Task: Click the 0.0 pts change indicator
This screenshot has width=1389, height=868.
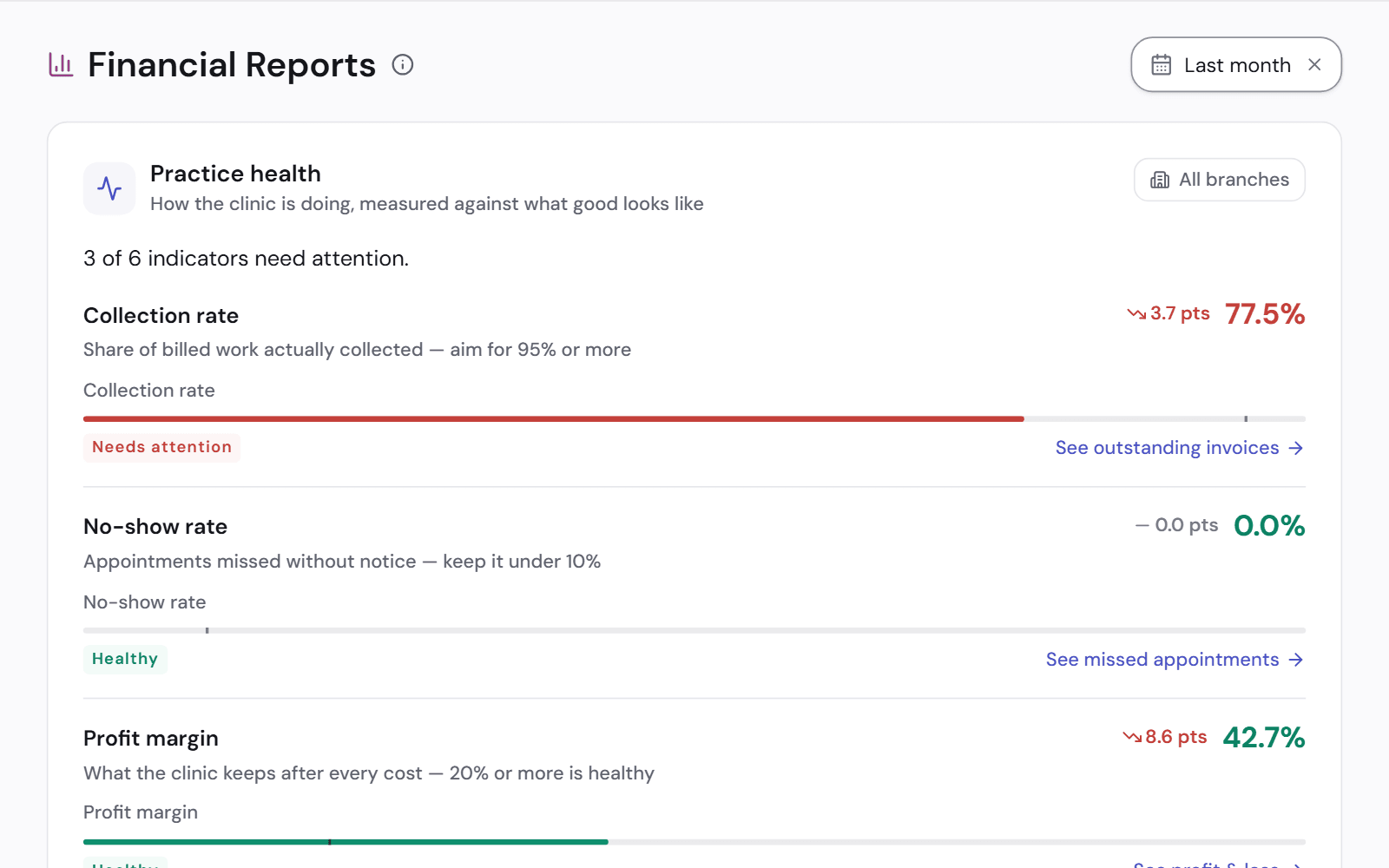Action: coord(1177,525)
